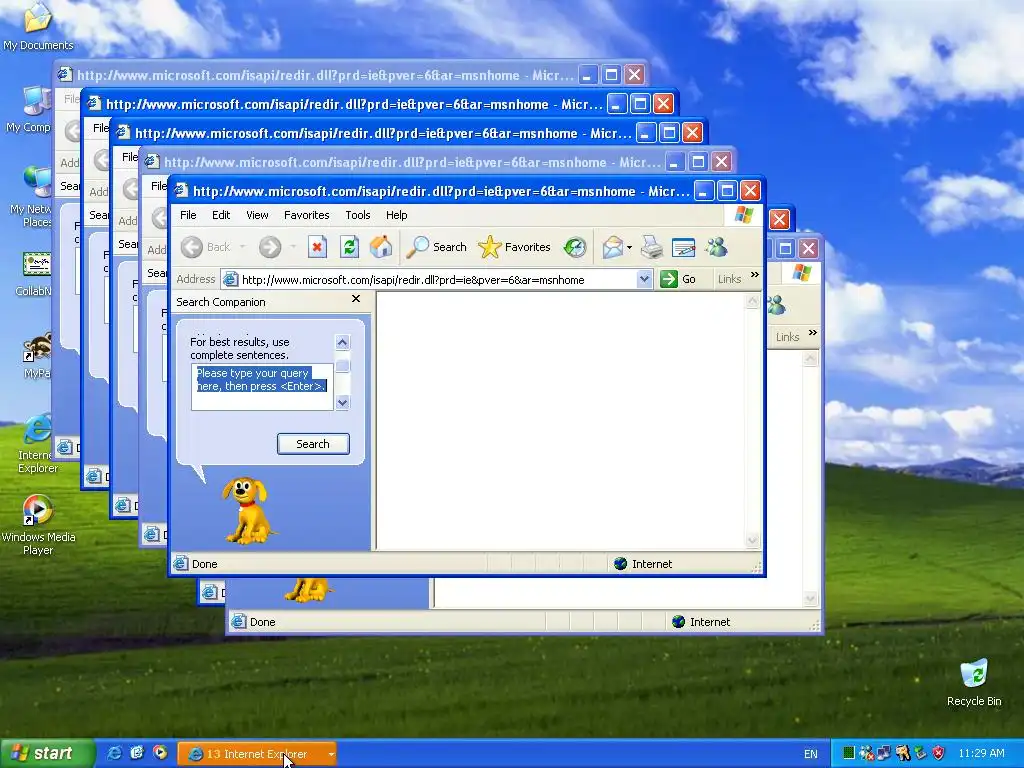Click the green CPU meter tray icon
The image size is (1024, 768).
[848, 753]
